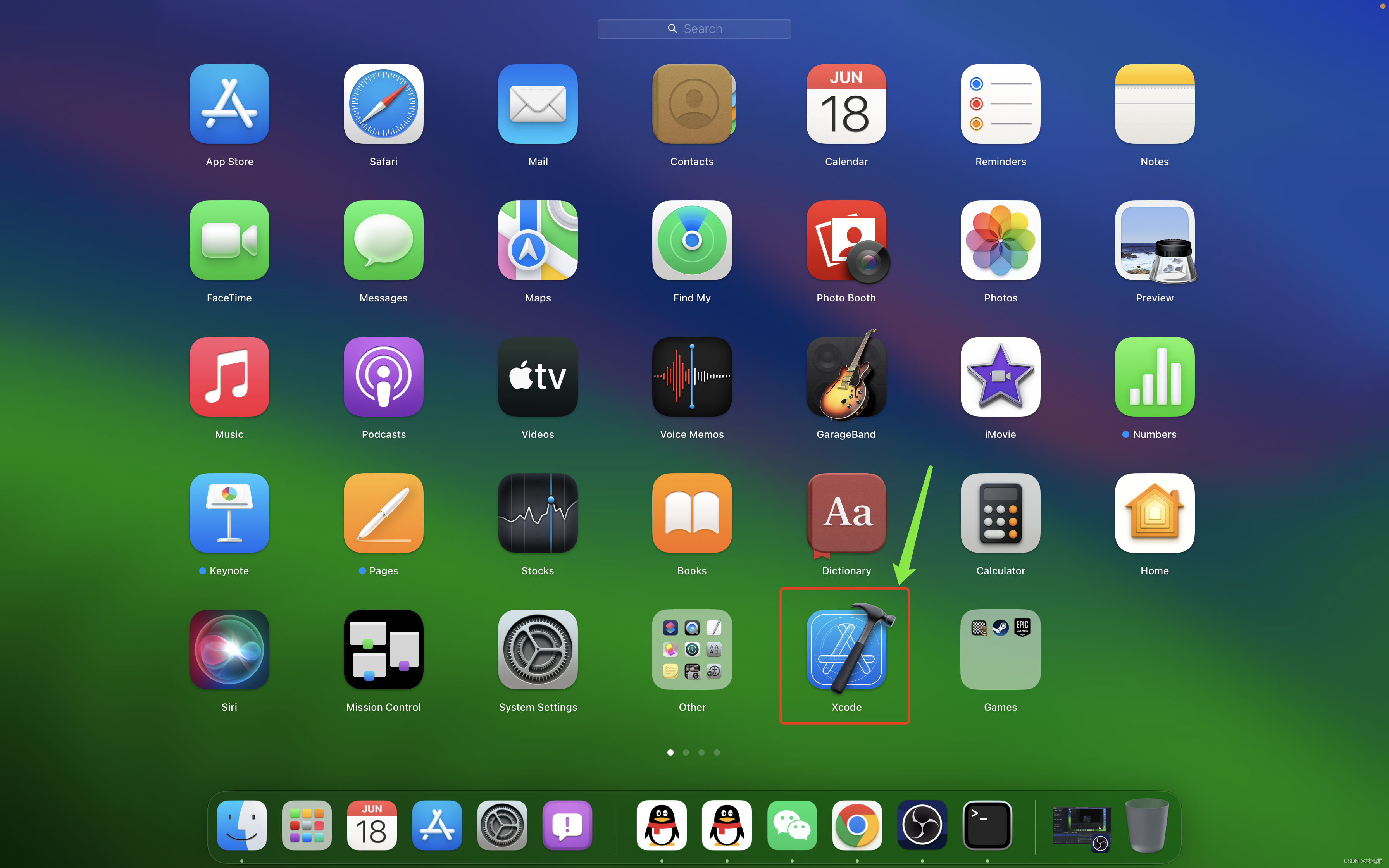The image size is (1389, 868).
Task: Open WeChat from the Dock
Action: (x=792, y=825)
